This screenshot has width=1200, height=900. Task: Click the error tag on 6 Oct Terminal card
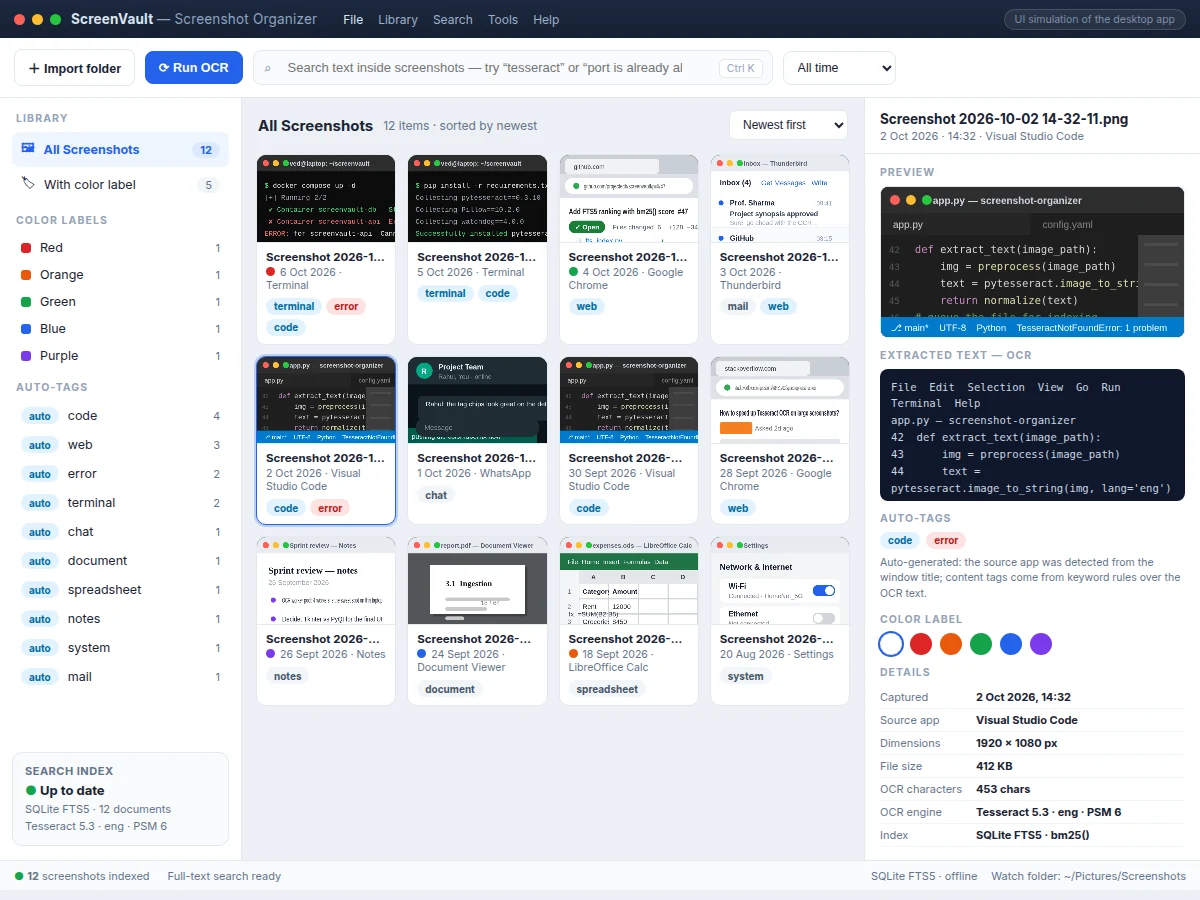tap(346, 306)
